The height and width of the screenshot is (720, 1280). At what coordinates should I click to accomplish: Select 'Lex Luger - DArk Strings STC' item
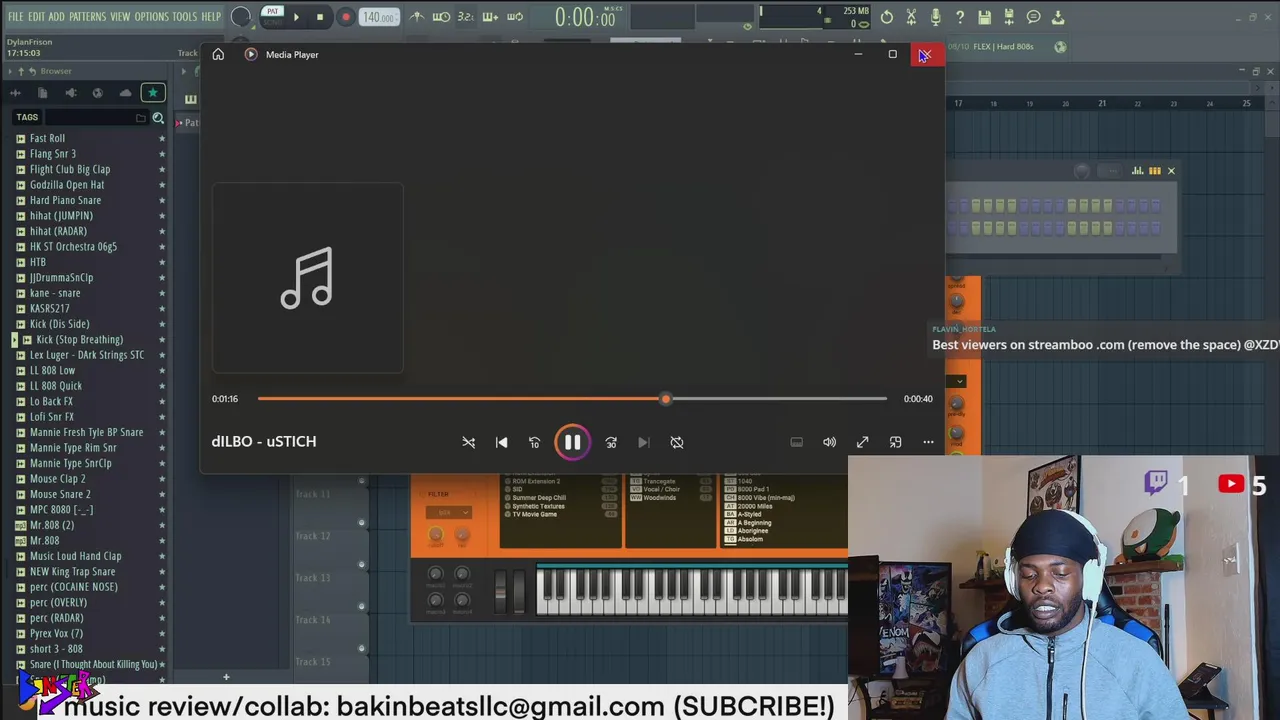click(x=87, y=354)
